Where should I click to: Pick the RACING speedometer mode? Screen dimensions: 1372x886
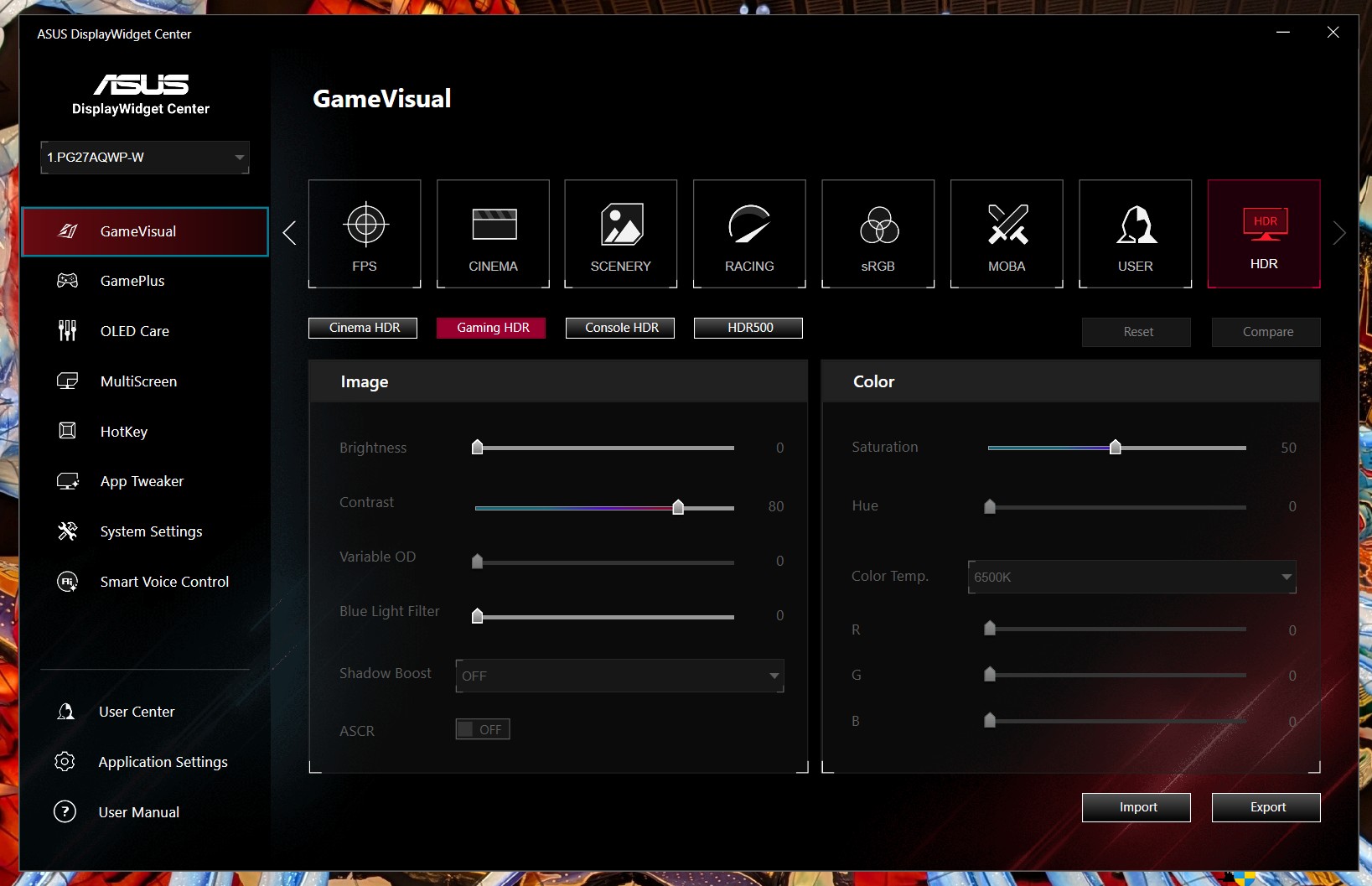[x=749, y=234]
